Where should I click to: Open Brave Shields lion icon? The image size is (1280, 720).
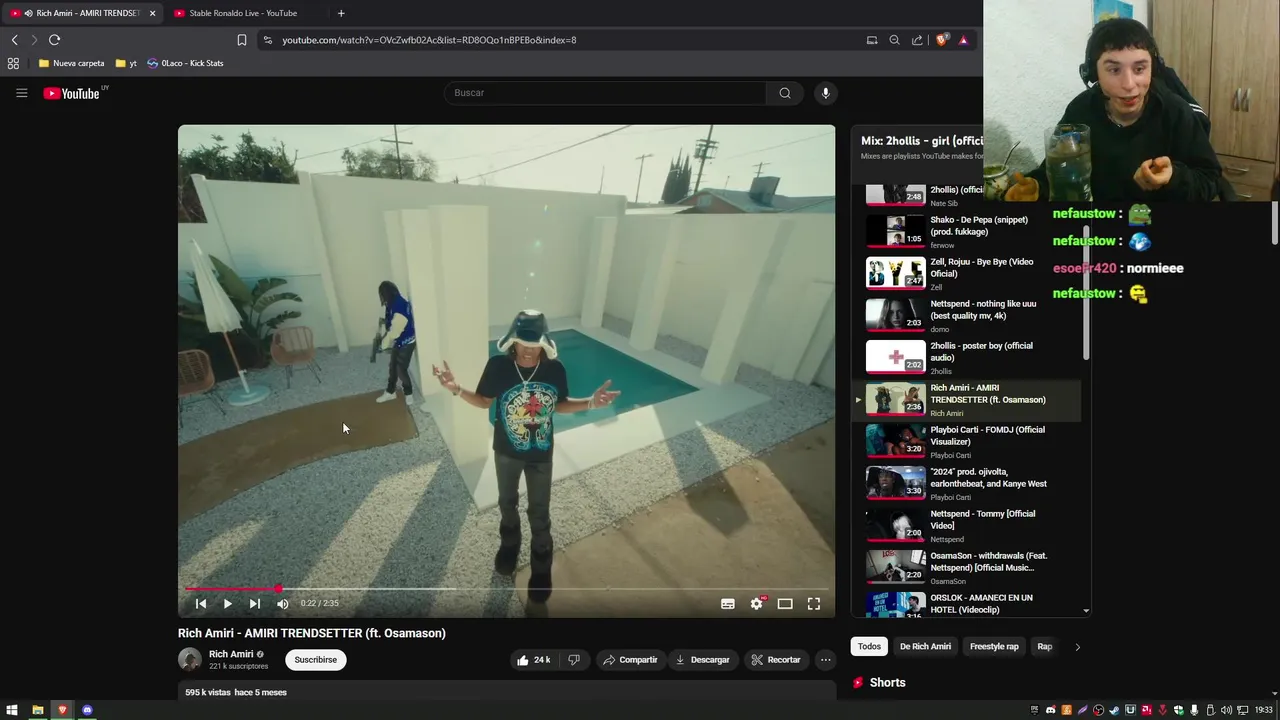pos(942,40)
